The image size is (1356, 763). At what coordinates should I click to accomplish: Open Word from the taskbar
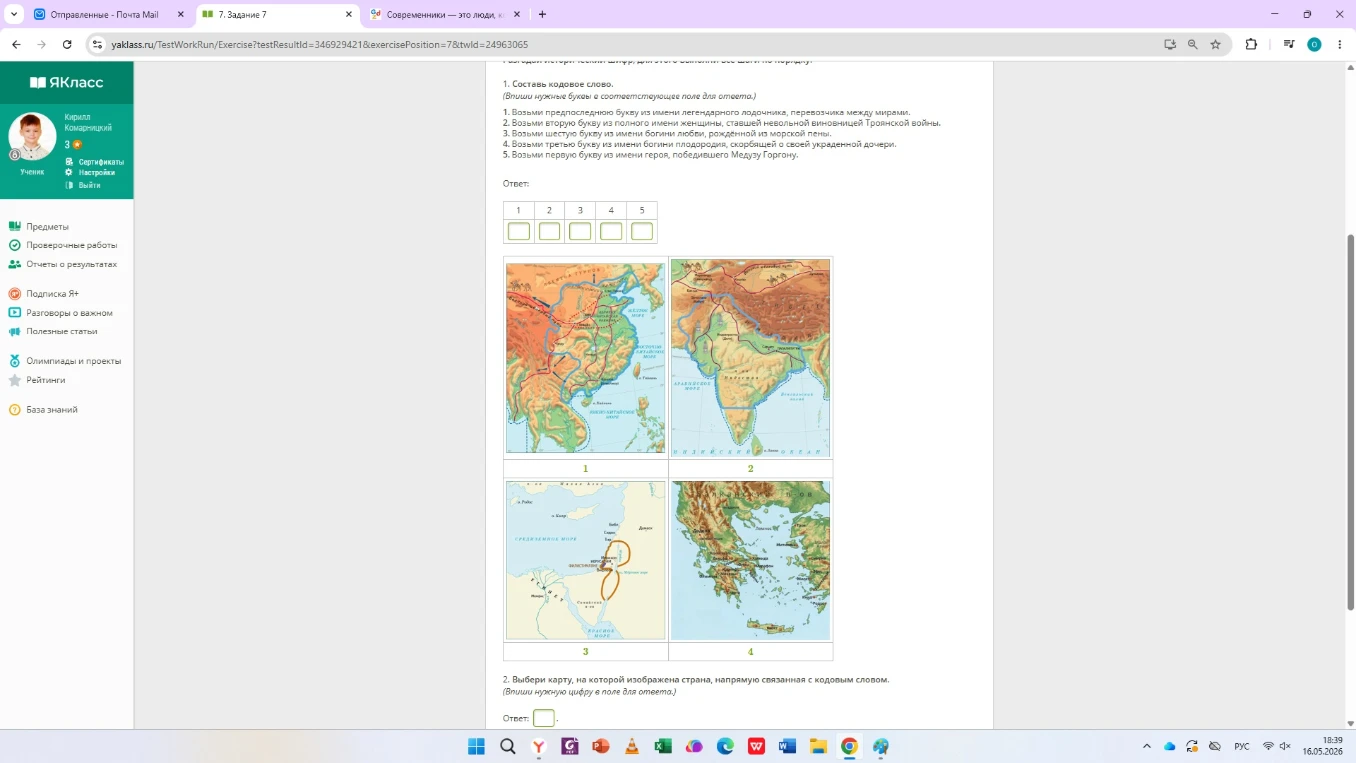pyautogui.click(x=787, y=746)
